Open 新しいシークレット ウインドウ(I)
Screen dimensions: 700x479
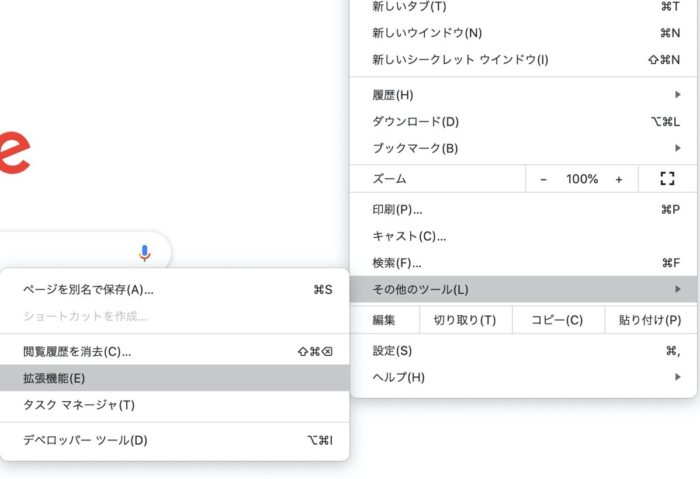tap(460, 60)
